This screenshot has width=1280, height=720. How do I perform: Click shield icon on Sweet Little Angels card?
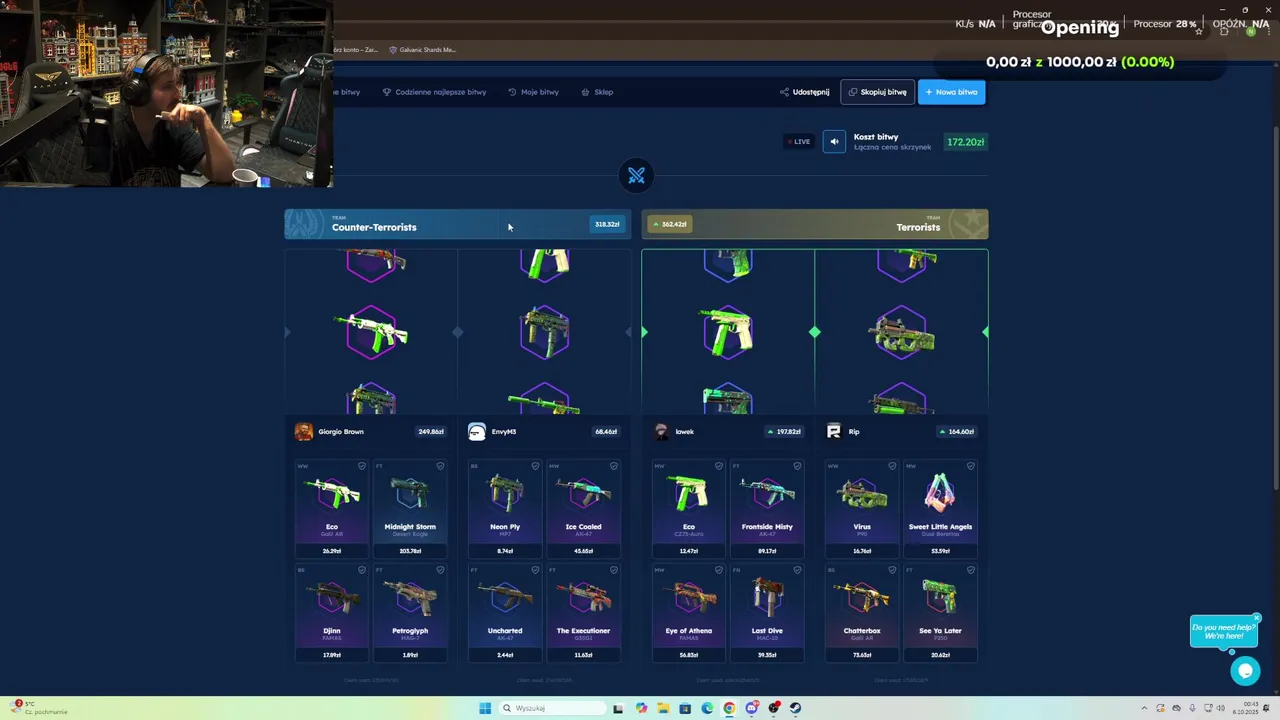click(x=970, y=466)
